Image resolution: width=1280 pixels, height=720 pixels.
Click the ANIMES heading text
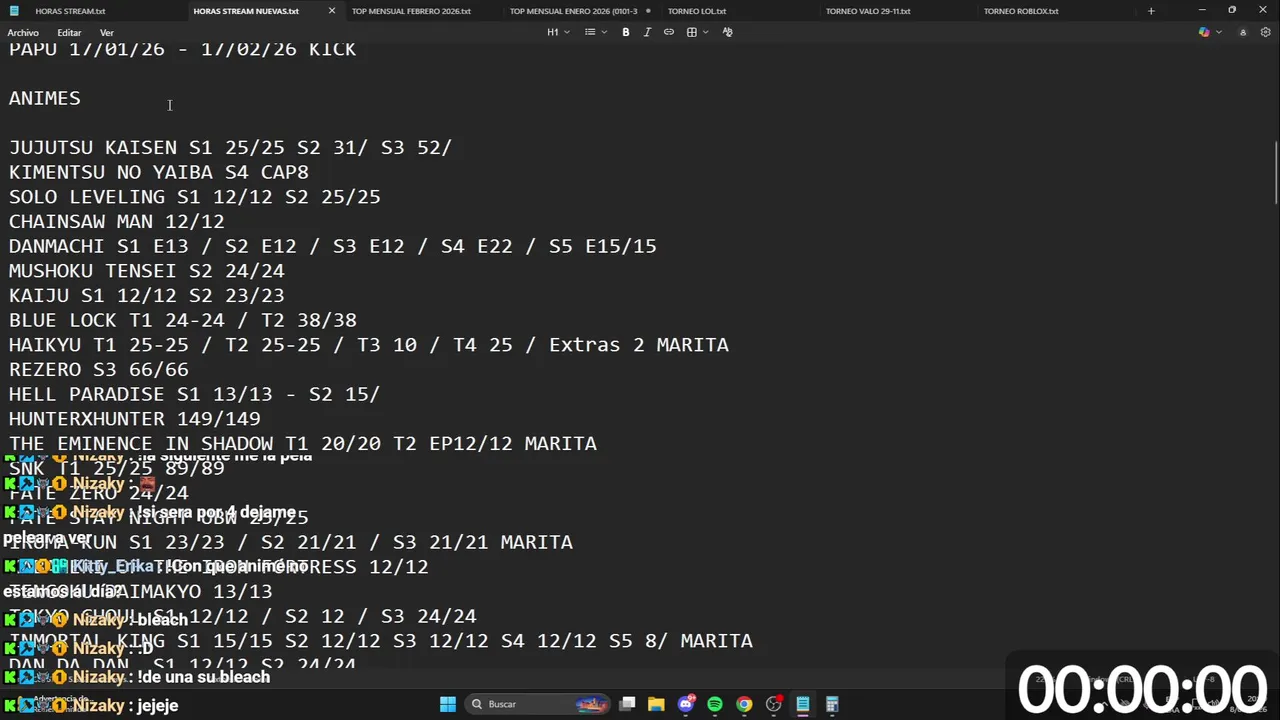pyautogui.click(x=45, y=98)
